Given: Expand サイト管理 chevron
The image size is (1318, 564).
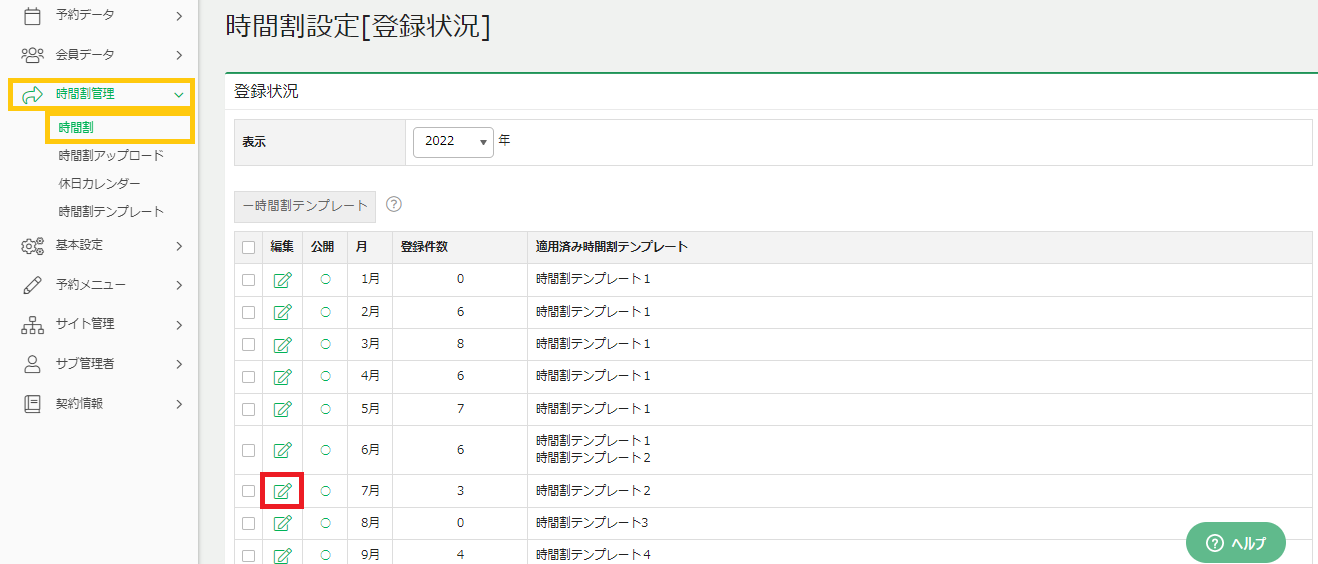Looking at the screenshot, I should point(179,324).
